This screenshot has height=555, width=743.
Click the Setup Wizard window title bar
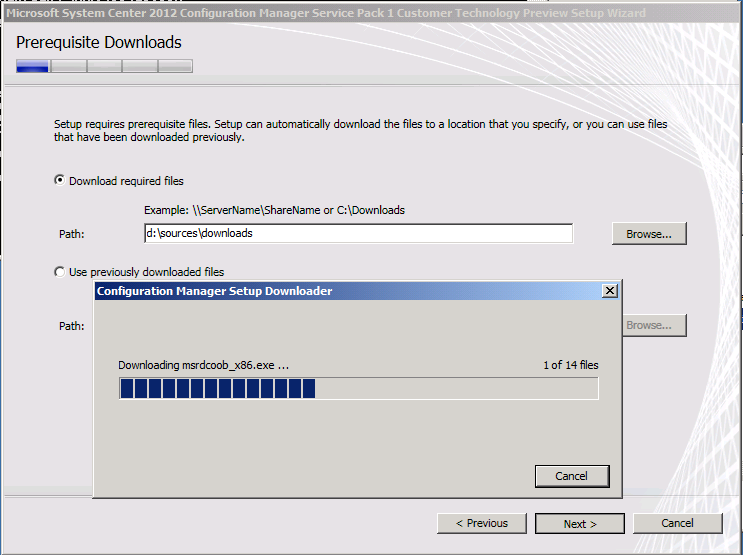(x=372, y=13)
